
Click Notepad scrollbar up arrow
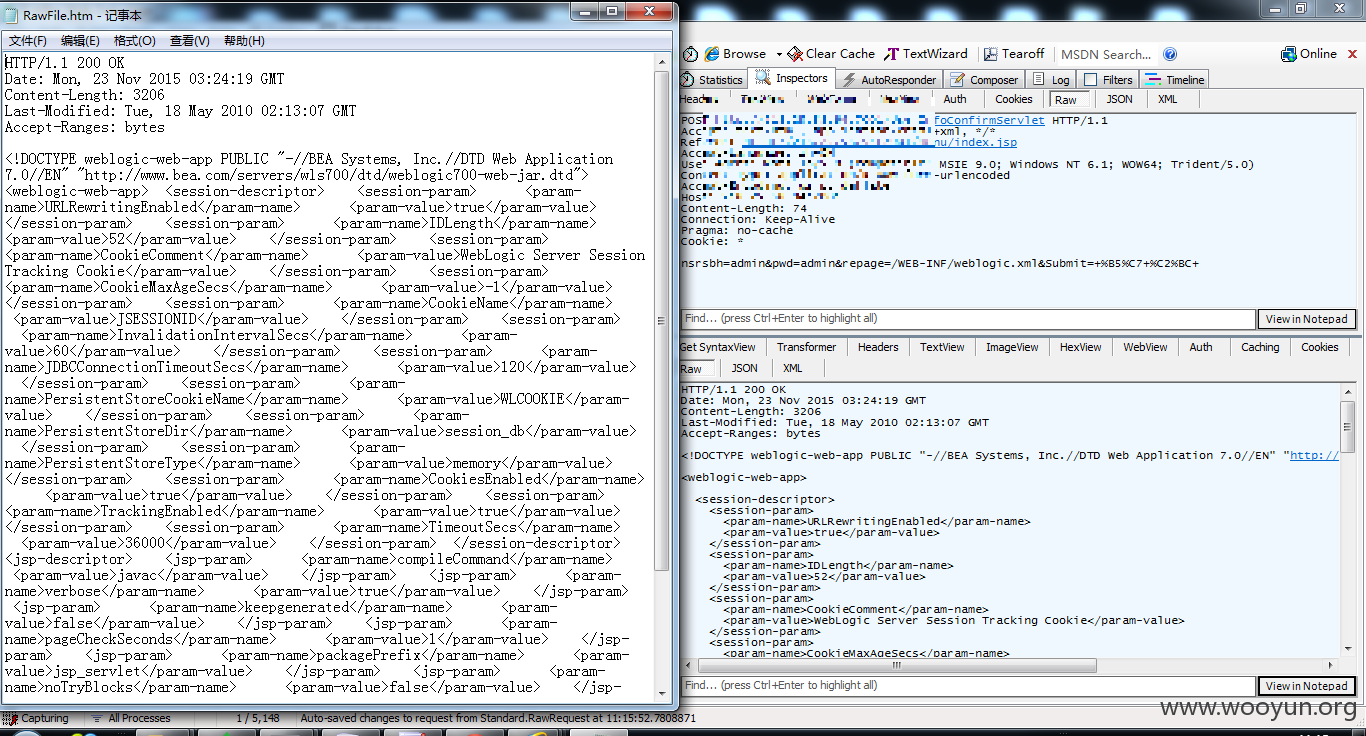pos(662,61)
